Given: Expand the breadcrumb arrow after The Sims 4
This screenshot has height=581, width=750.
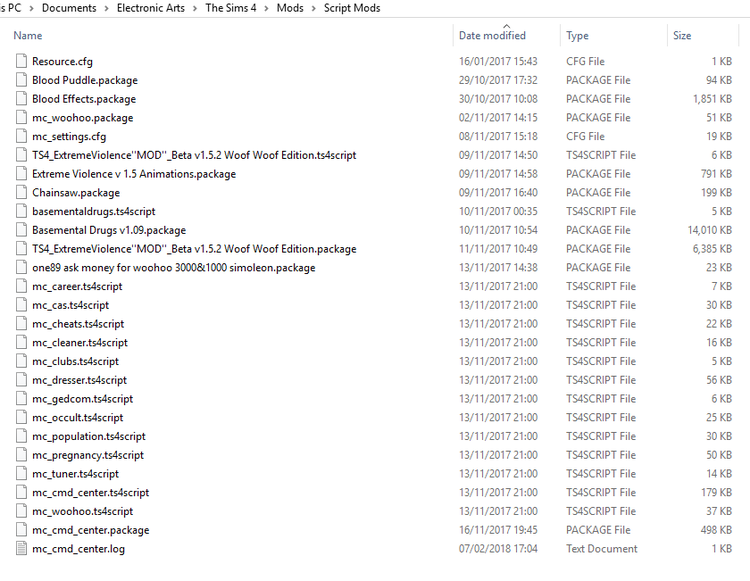Looking at the screenshot, I should pos(266,9).
